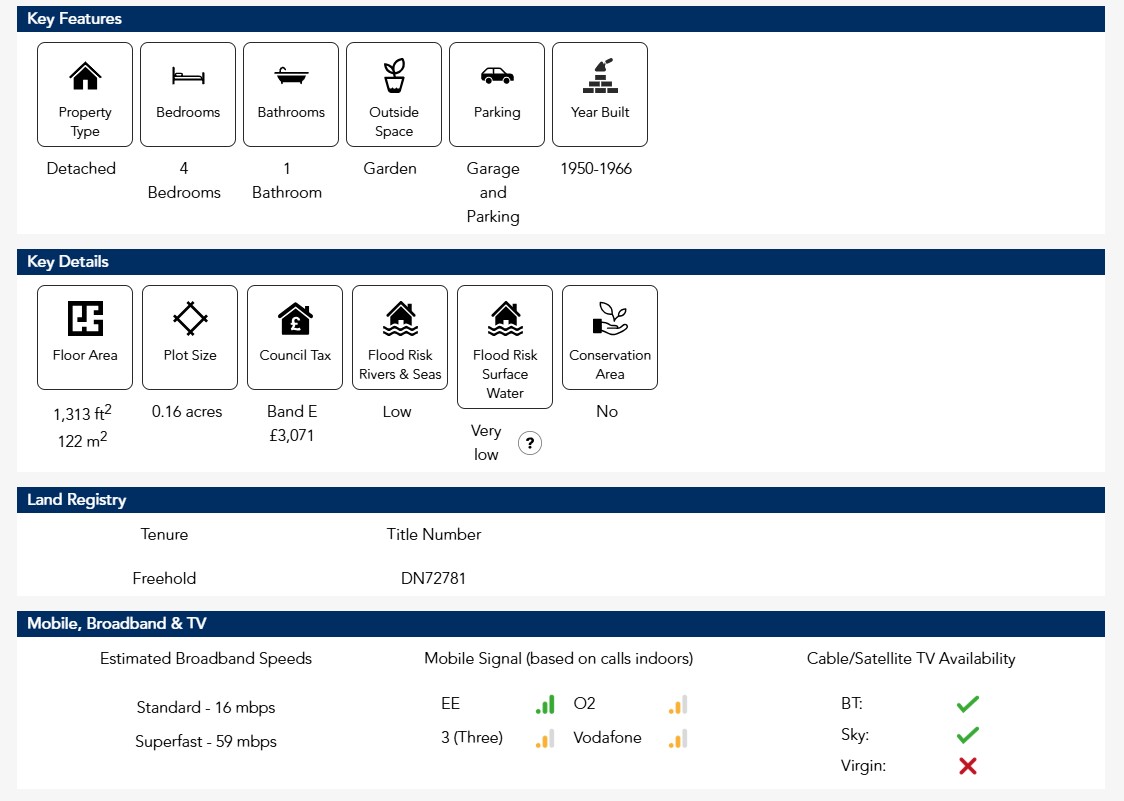Click the Floor Area floorplan icon
The width and height of the screenshot is (1124, 801).
pos(85,319)
